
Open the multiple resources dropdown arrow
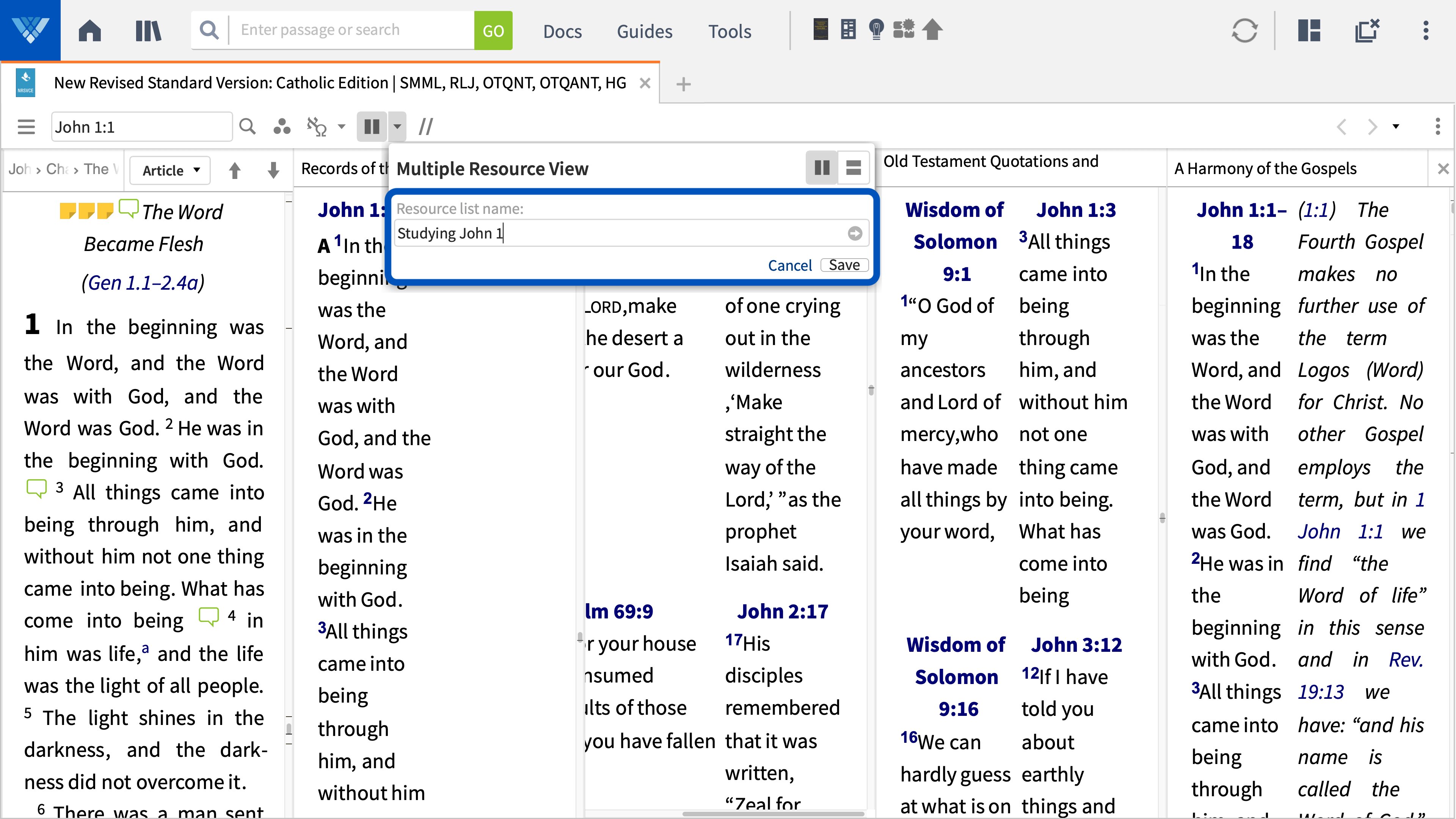click(397, 127)
